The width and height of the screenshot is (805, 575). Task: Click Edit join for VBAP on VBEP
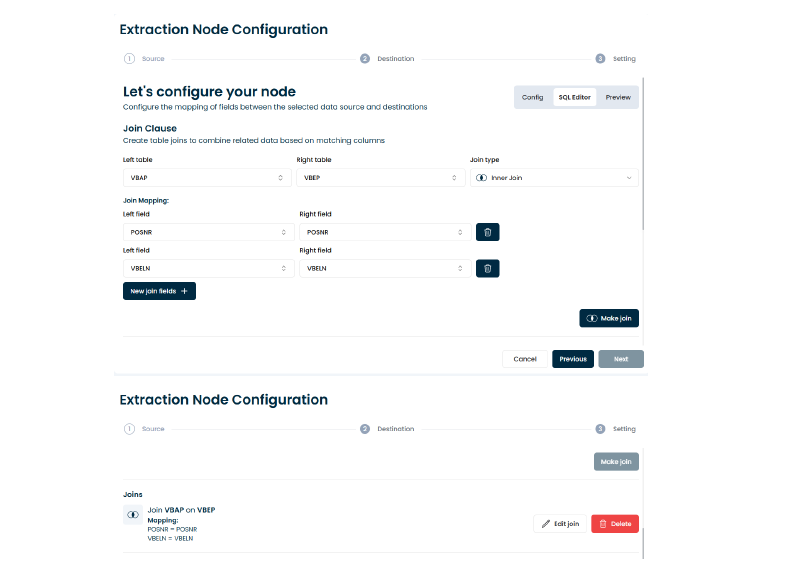coord(560,524)
